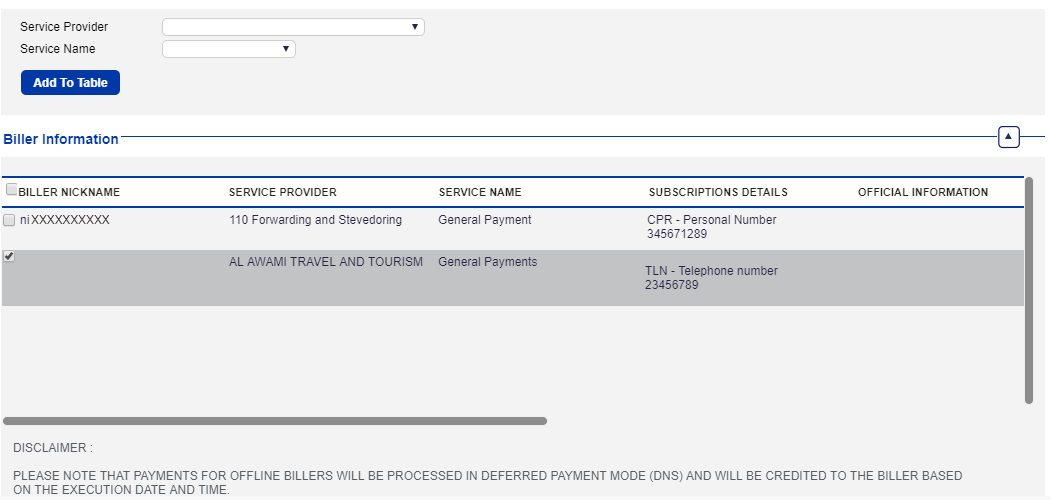Click the Service Name column header

pos(479,192)
